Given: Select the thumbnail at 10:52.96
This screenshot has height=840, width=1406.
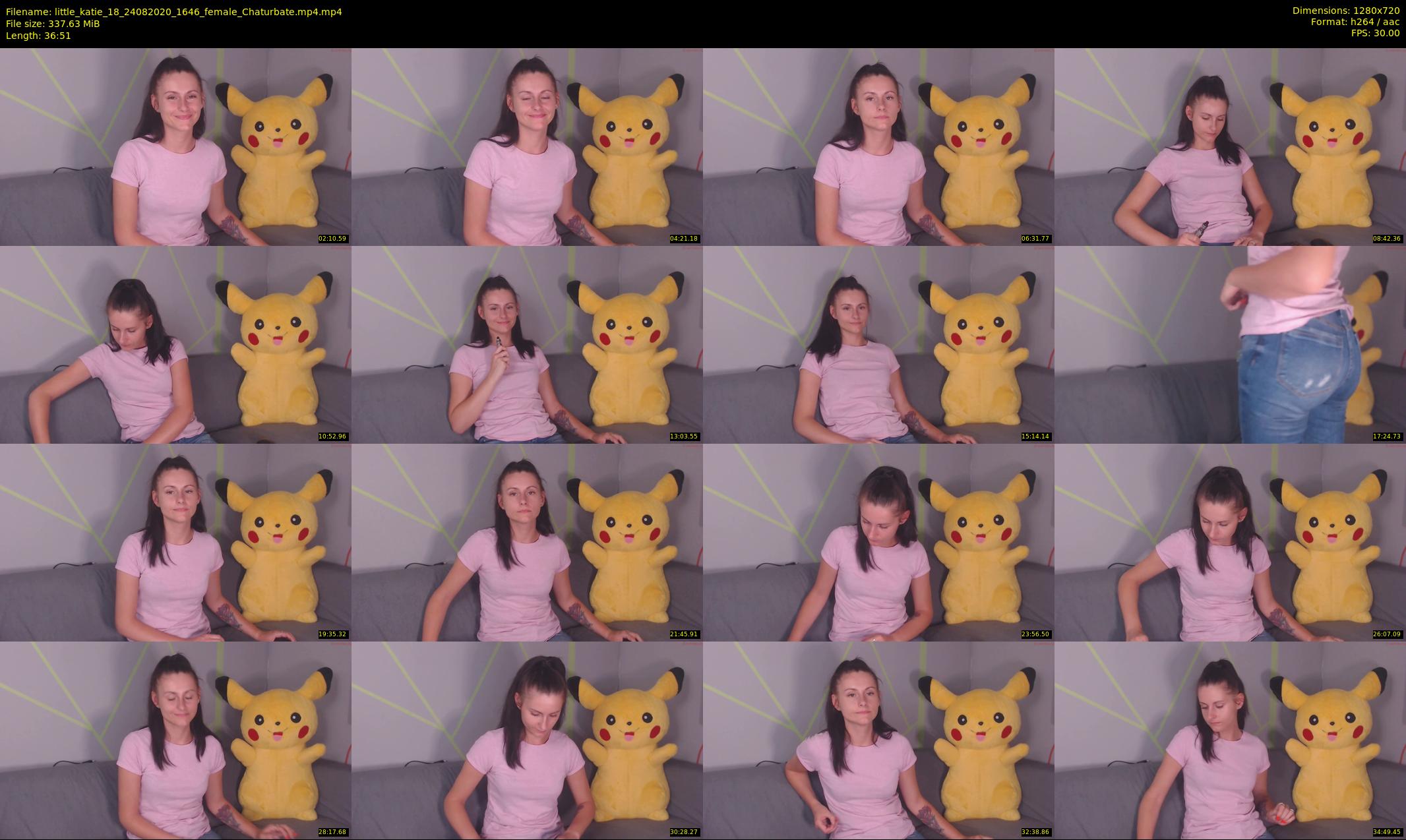Looking at the screenshot, I should [x=175, y=344].
